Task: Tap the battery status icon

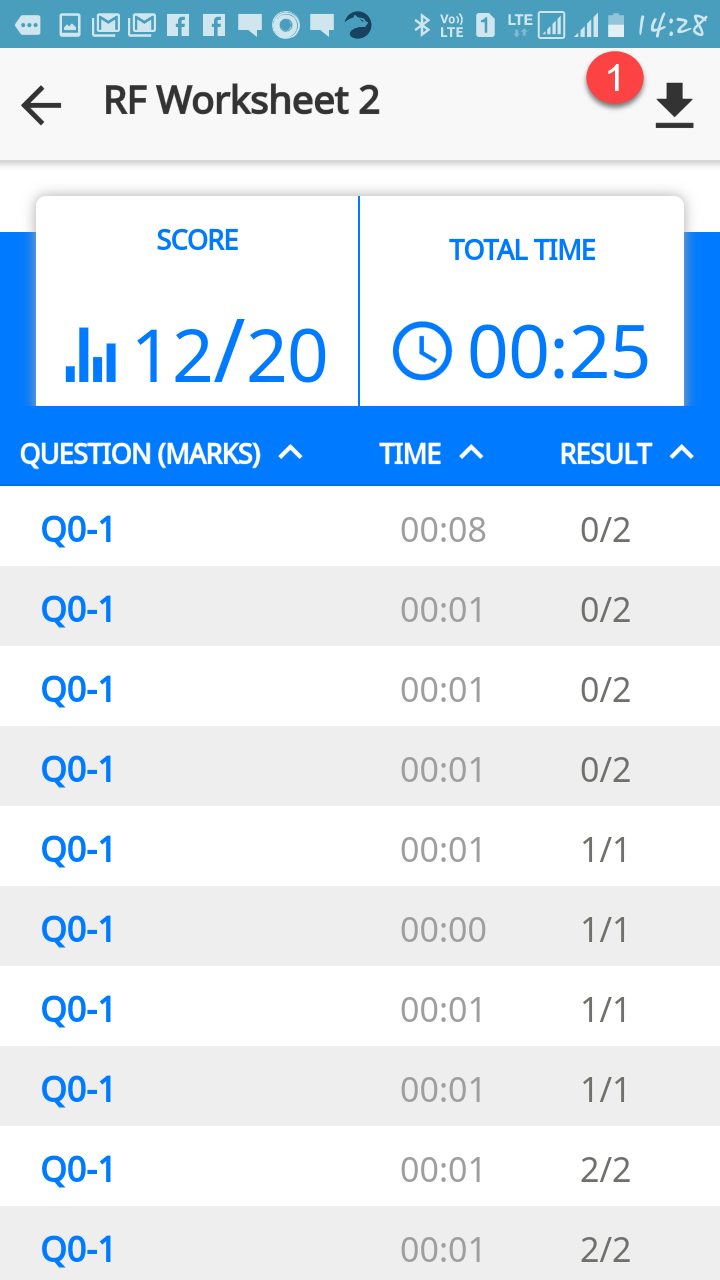Action: [616, 24]
